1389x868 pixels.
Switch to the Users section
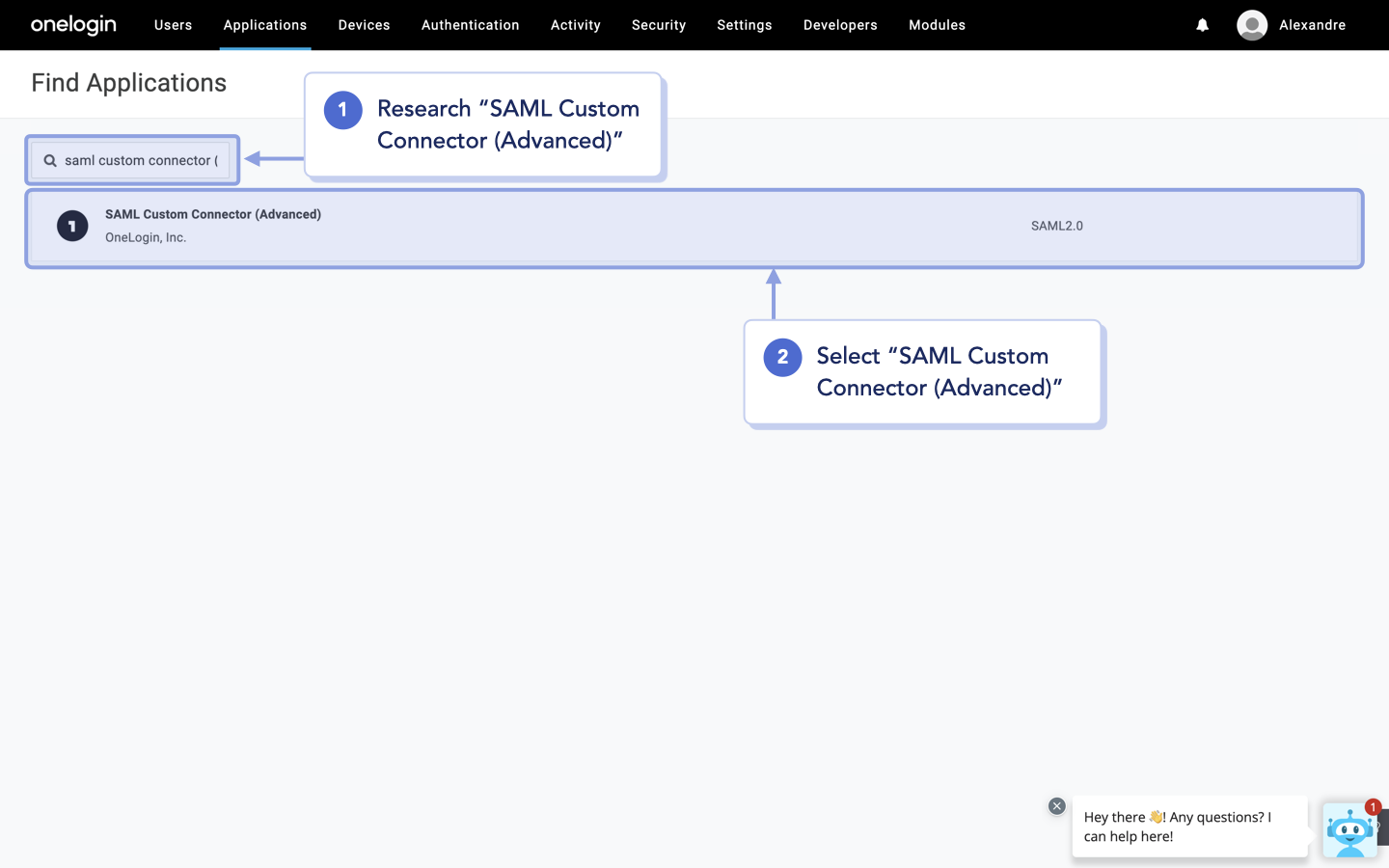[173, 25]
